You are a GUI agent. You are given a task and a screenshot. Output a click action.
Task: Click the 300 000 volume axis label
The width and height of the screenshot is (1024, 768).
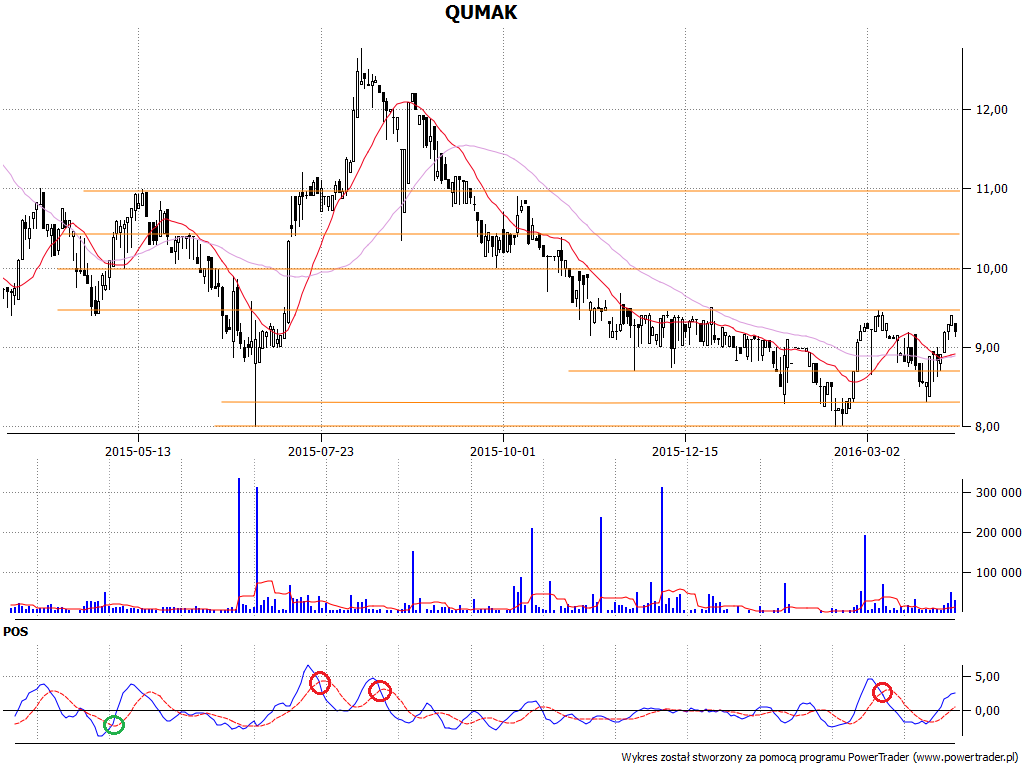tap(999, 493)
